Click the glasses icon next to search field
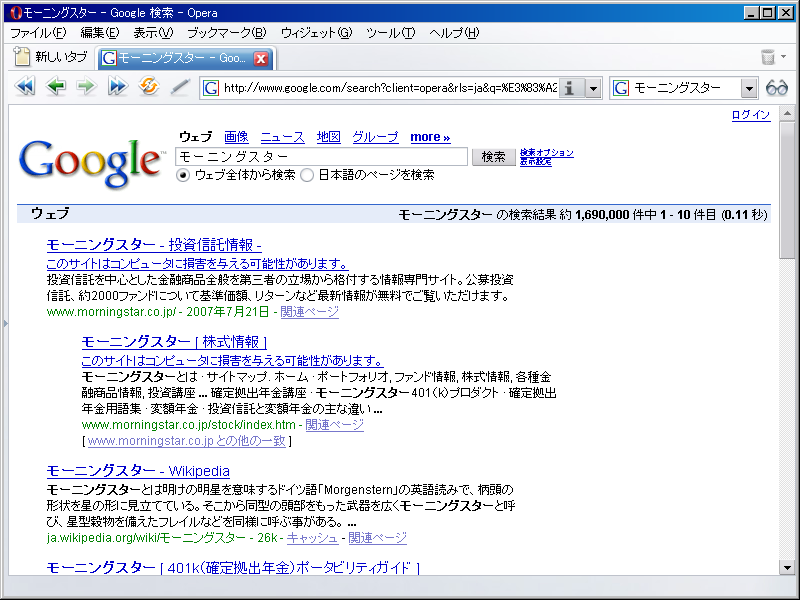The height and width of the screenshot is (600, 800). point(777,88)
